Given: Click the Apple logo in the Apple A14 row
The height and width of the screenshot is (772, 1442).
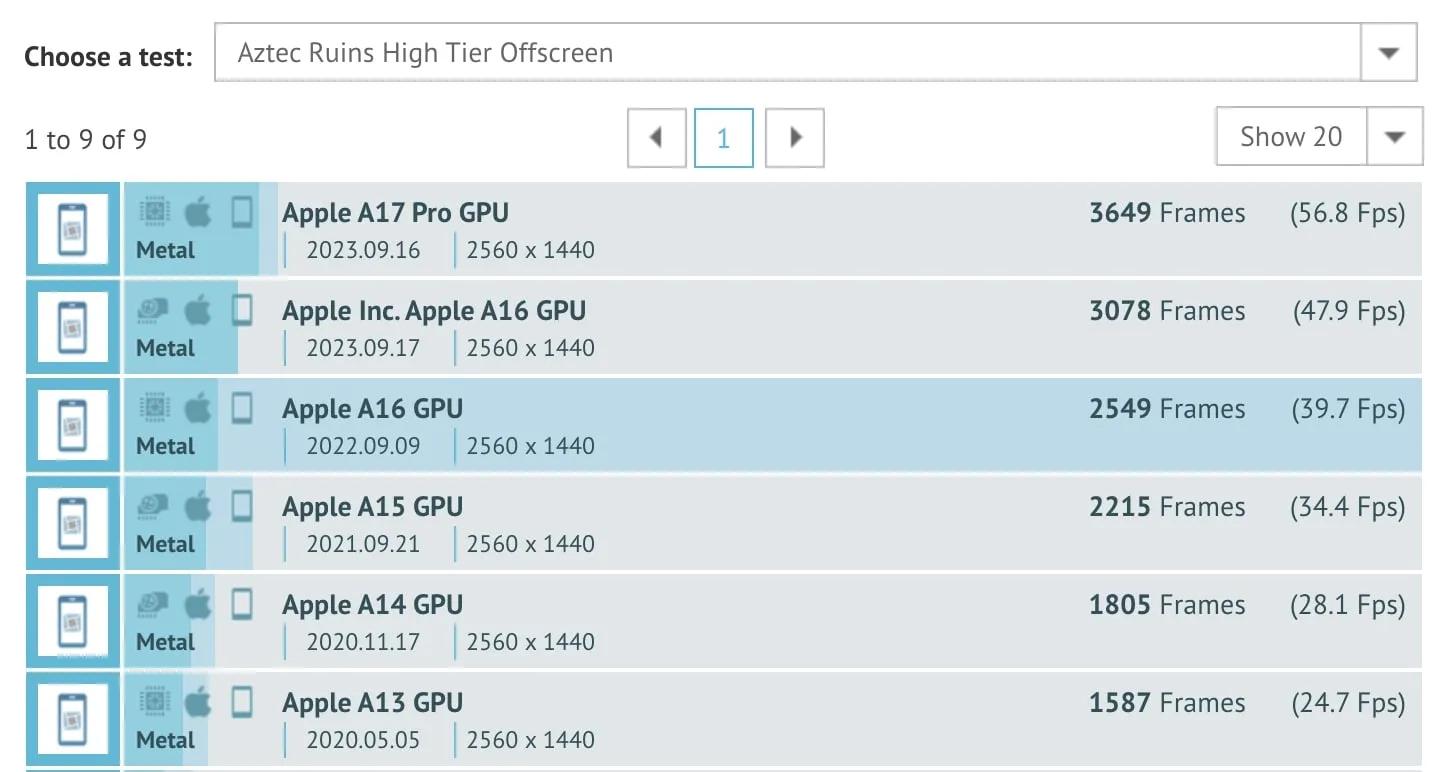Looking at the screenshot, I should [x=198, y=604].
